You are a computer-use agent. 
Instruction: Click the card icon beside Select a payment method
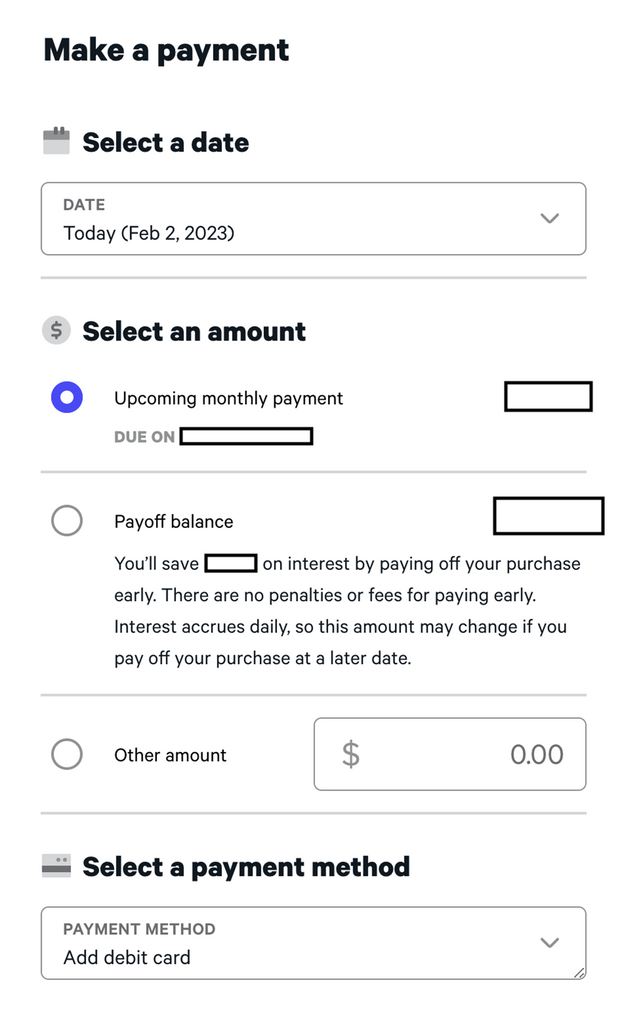point(56,866)
